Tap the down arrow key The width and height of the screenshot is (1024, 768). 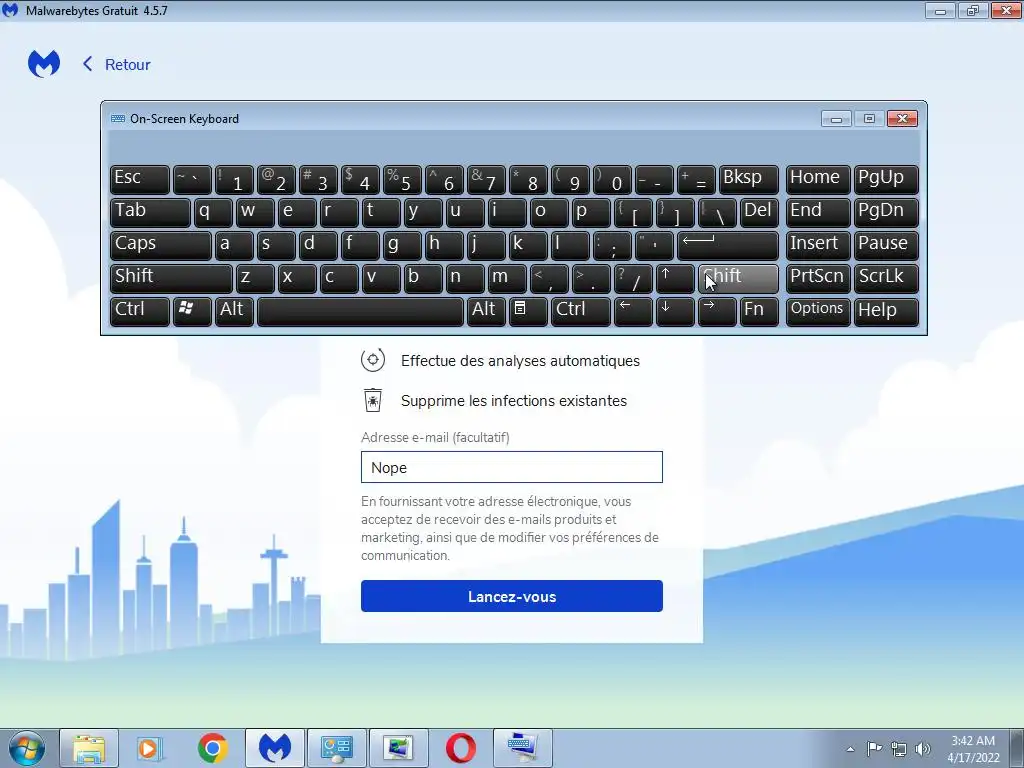[675, 311]
